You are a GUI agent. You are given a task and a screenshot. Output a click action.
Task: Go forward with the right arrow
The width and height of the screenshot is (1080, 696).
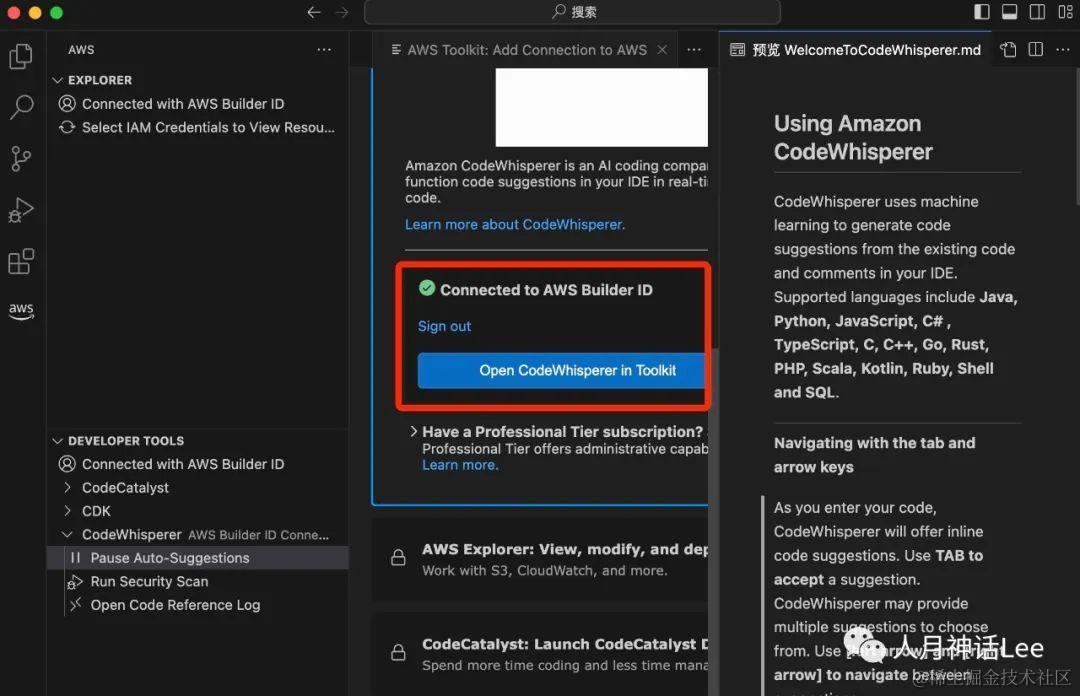(x=342, y=12)
